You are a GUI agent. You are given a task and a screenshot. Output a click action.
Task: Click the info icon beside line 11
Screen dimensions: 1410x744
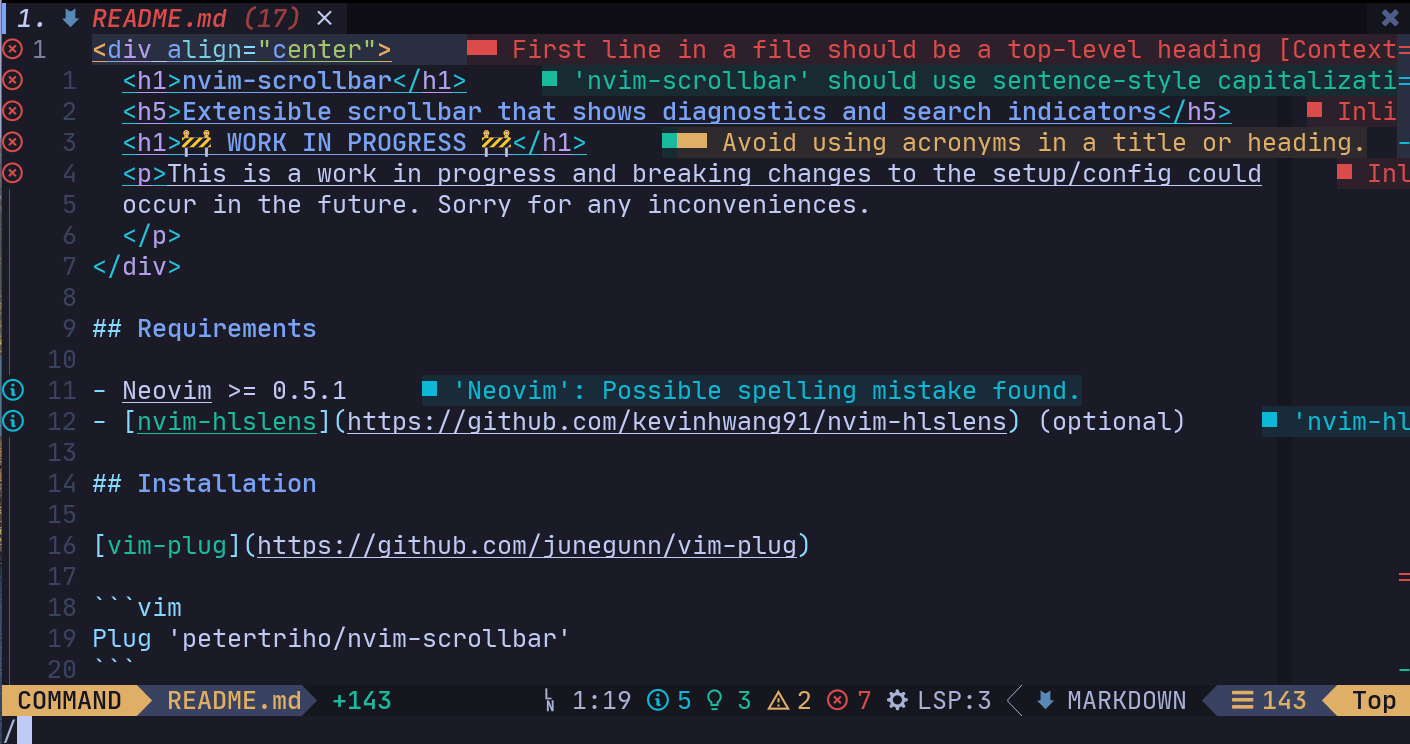click(12, 390)
